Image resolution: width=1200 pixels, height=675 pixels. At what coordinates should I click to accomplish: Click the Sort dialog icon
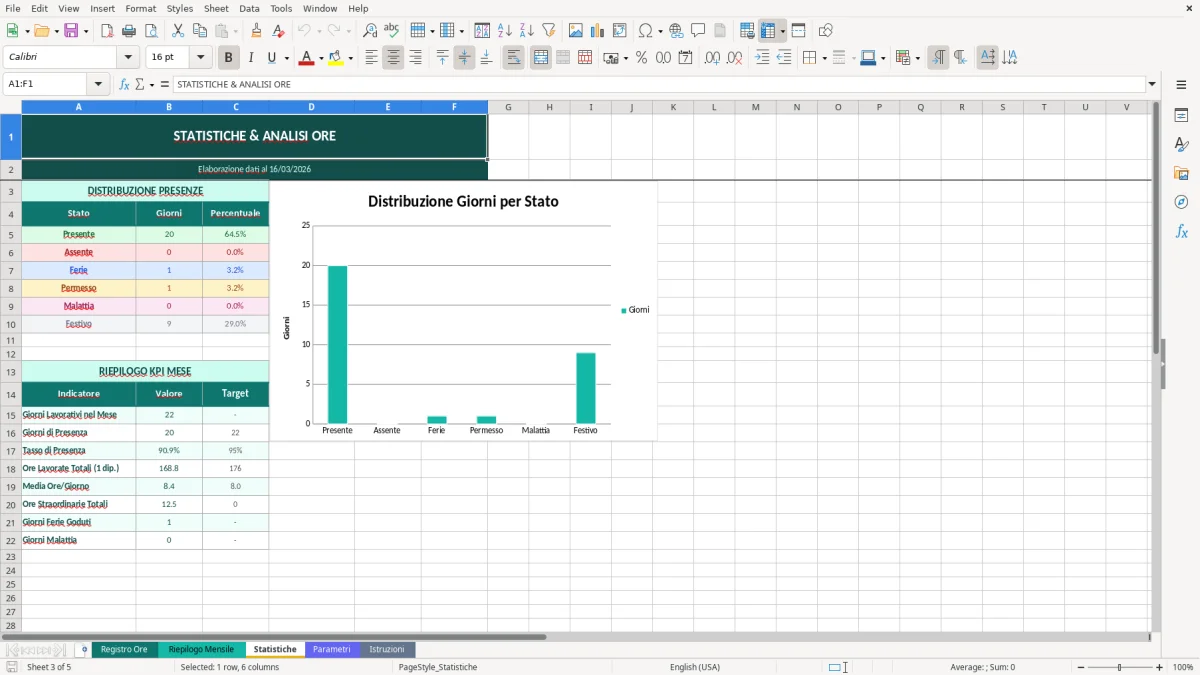coord(482,31)
